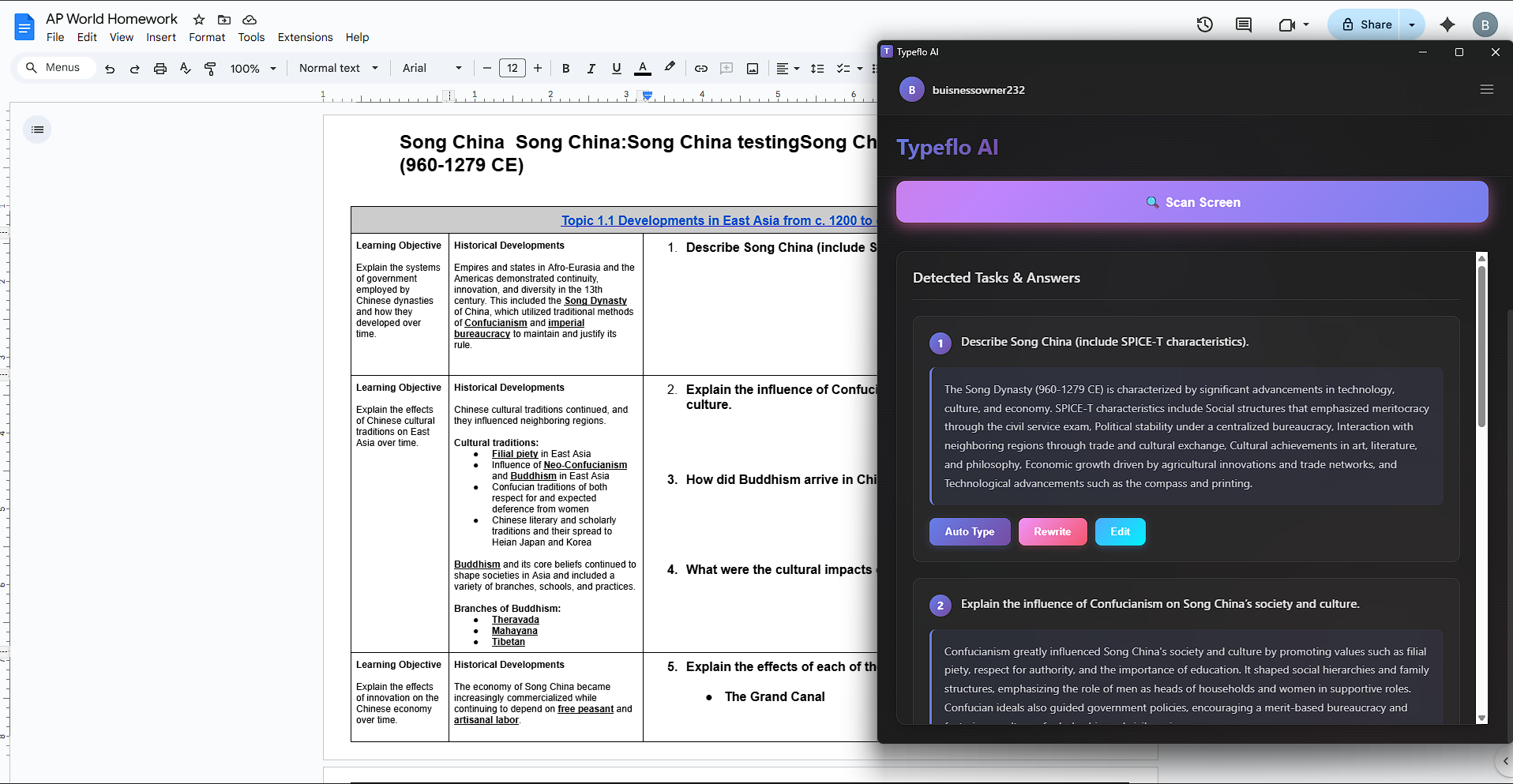Open the Extensions menu
Viewport: 1513px width, 784px height.
tap(305, 37)
